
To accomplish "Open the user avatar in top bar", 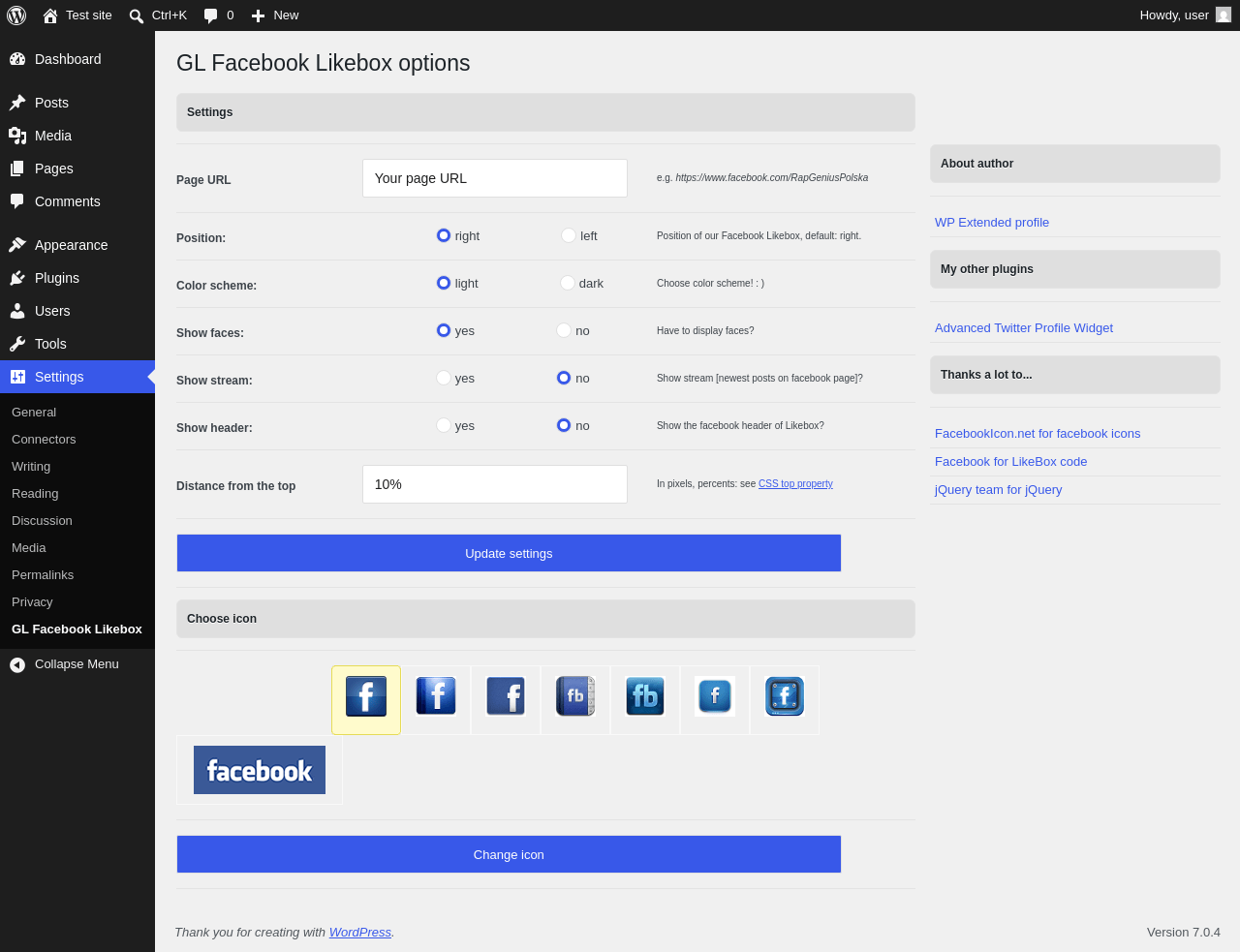I will click(1224, 15).
